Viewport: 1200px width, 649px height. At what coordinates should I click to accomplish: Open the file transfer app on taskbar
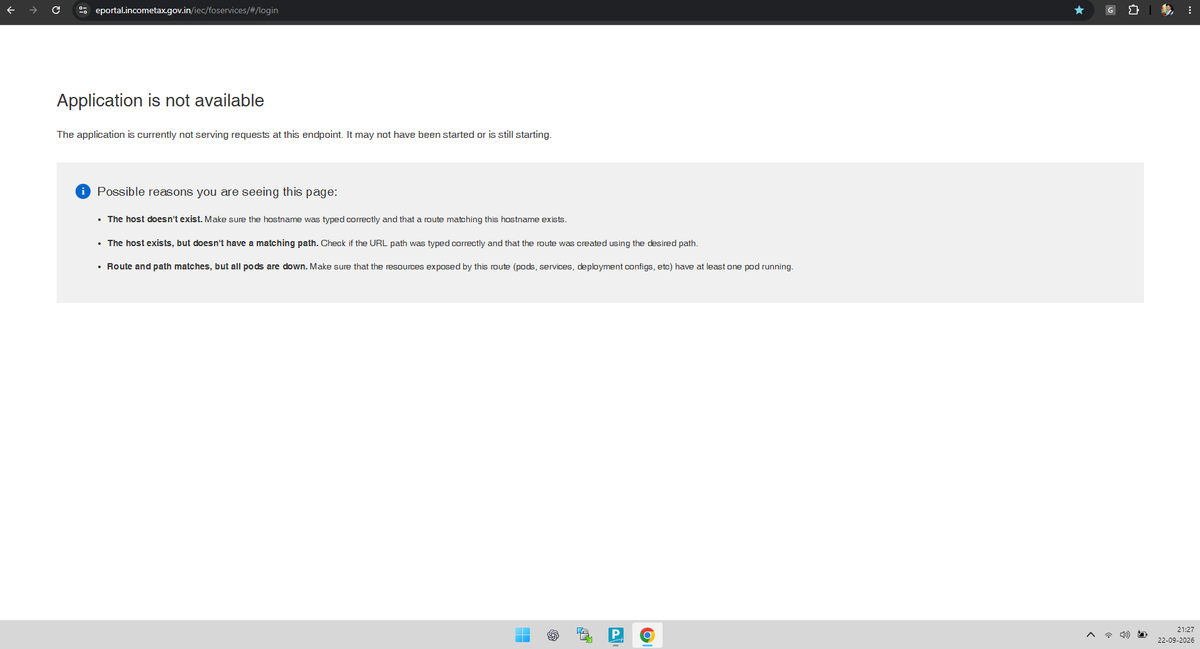pyautogui.click(x=585, y=634)
